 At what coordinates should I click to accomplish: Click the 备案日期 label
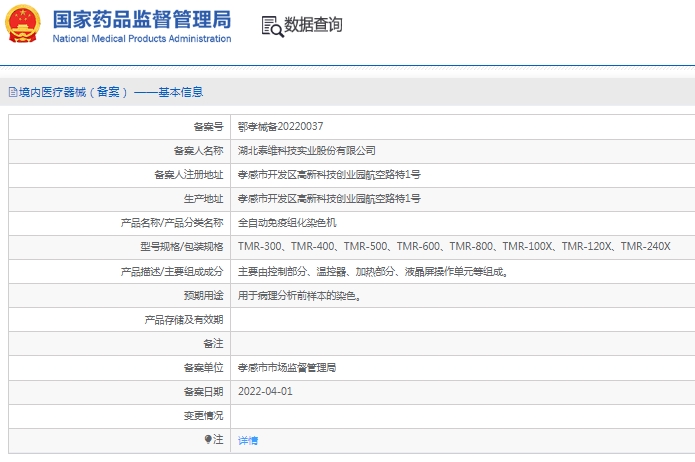pos(203,392)
